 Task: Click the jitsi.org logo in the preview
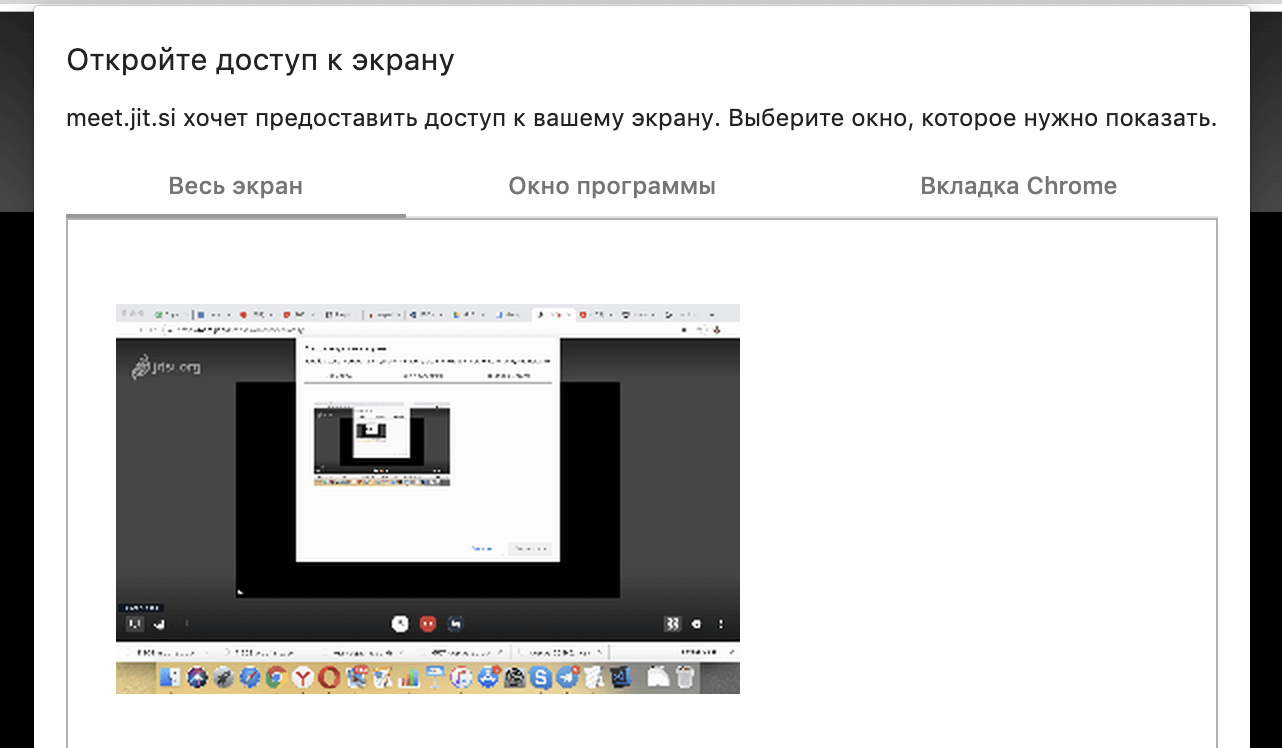click(x=166, y=368)
